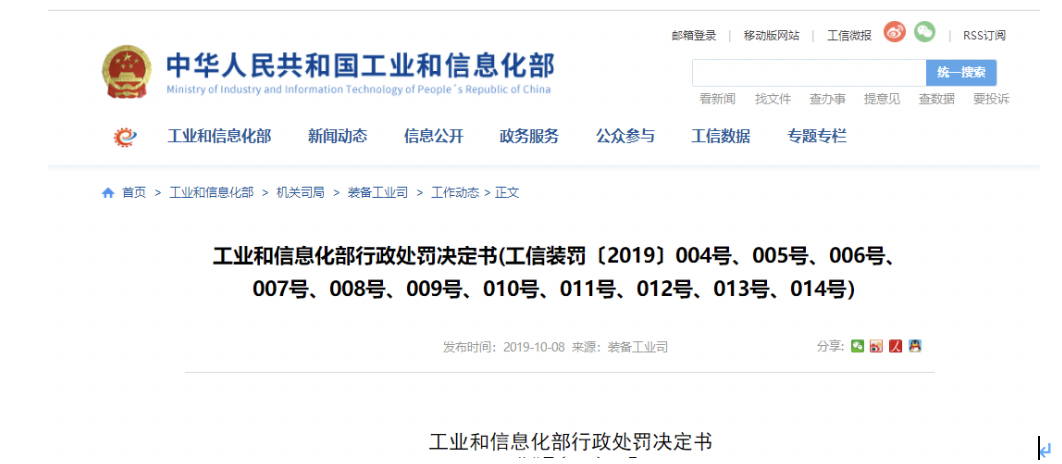This screenshot has width=1062, height=464.
Task: Go to 装备工业司 breadcrumb link
Action: [378, 193]
